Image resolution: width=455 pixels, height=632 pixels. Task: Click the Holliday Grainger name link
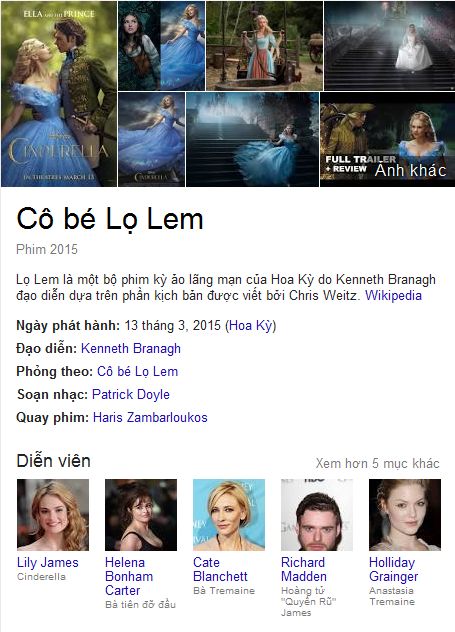point(393,569)
